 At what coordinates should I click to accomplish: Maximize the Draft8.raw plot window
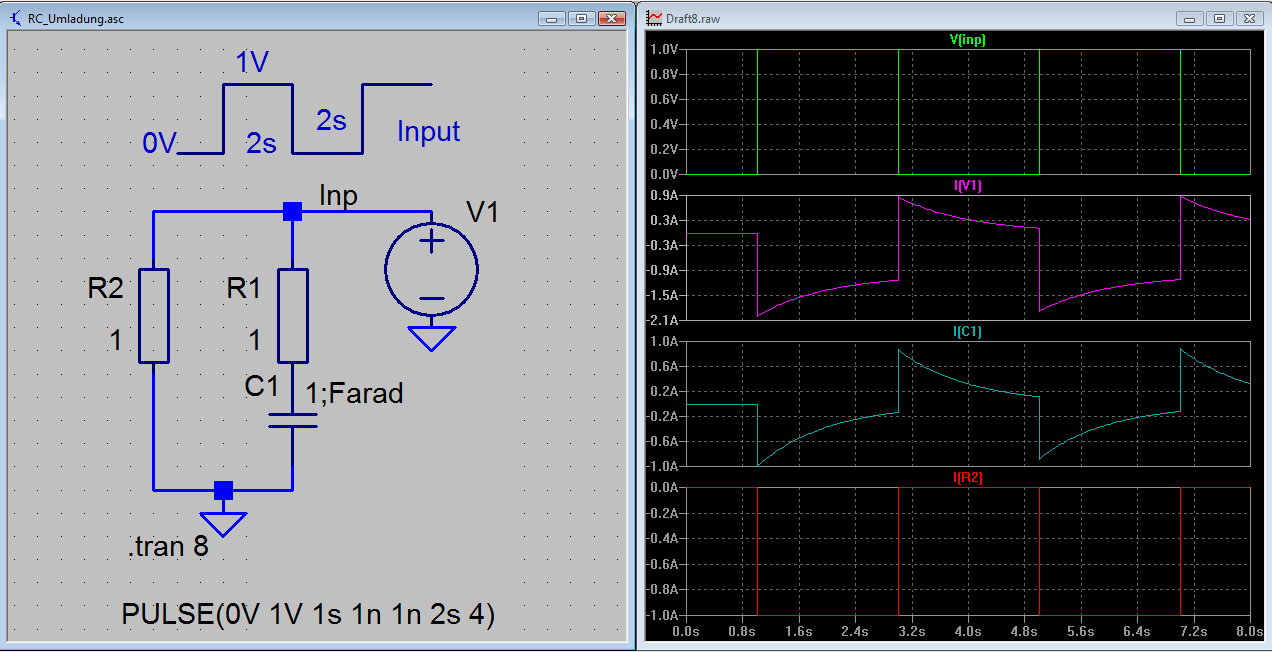click(1218, 18)
